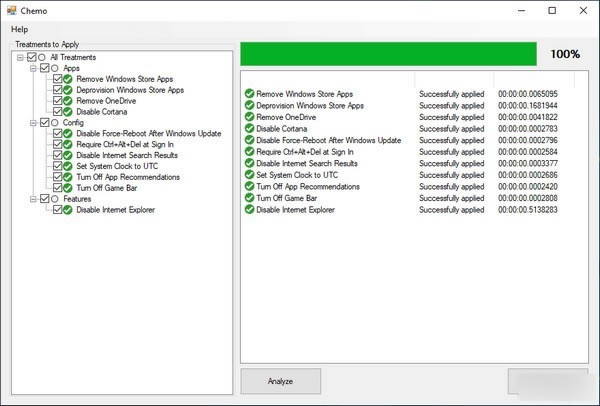Image resolution: width=600 pixels, height=406 pixels.
Task: Click success icon for Remove Windows Store Apps result
Action: [x=249, y=94]
